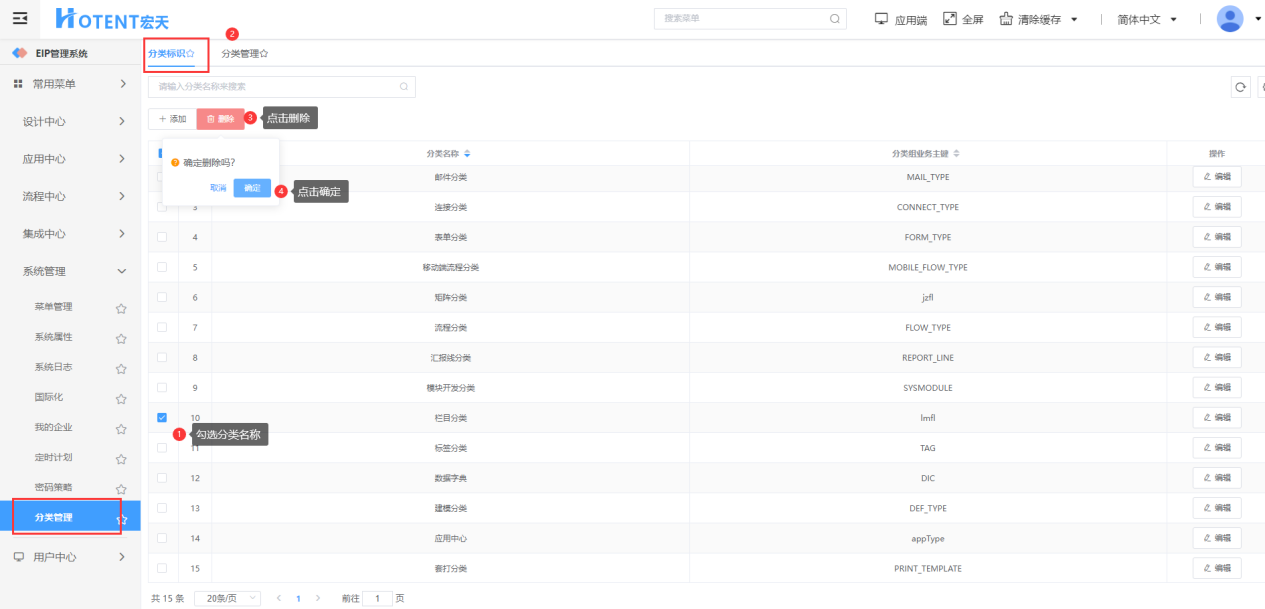Expand the 常用菜单 sidebar group
1265x609 pixels.
(x=70, y=84)
